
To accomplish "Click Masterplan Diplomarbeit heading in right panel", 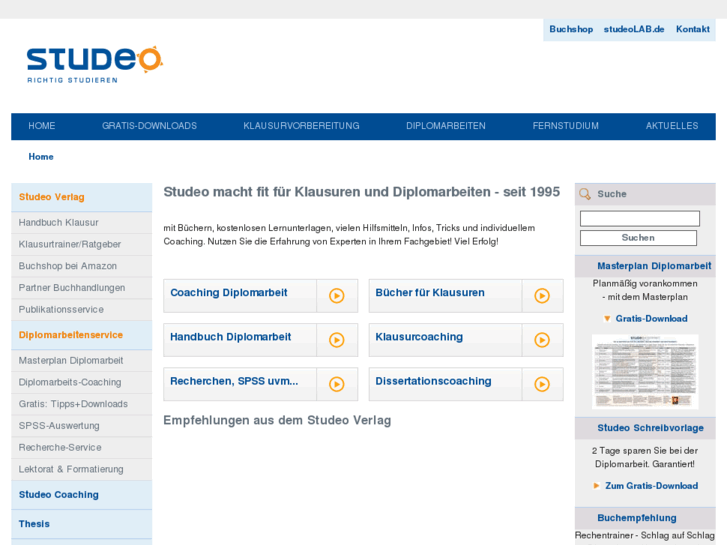I will pos(654,266).
